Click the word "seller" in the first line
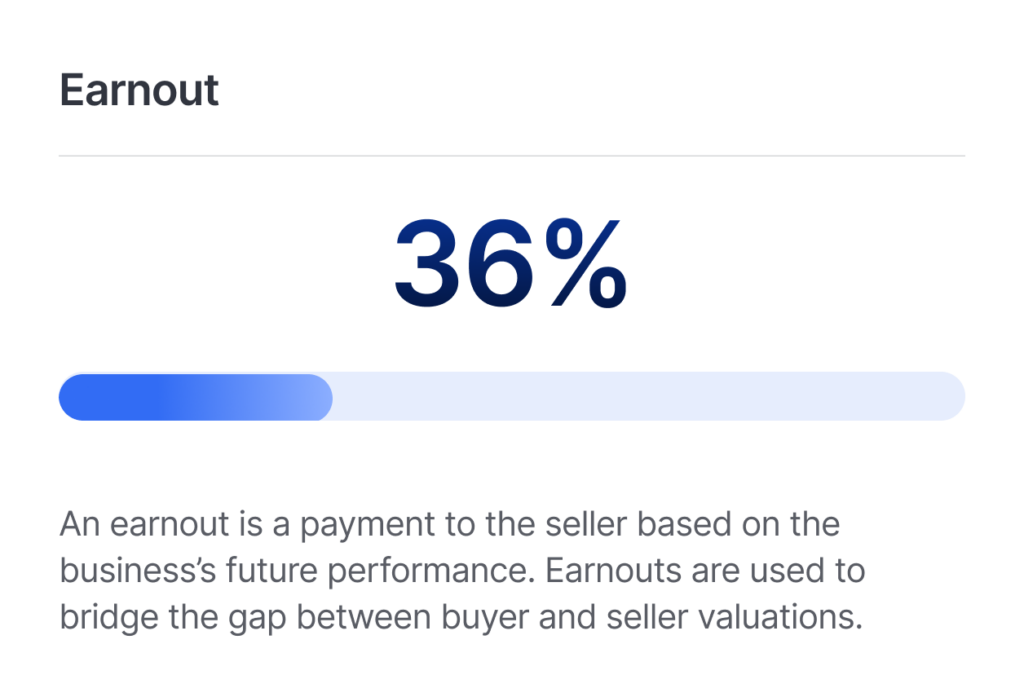 click(586, 524)
